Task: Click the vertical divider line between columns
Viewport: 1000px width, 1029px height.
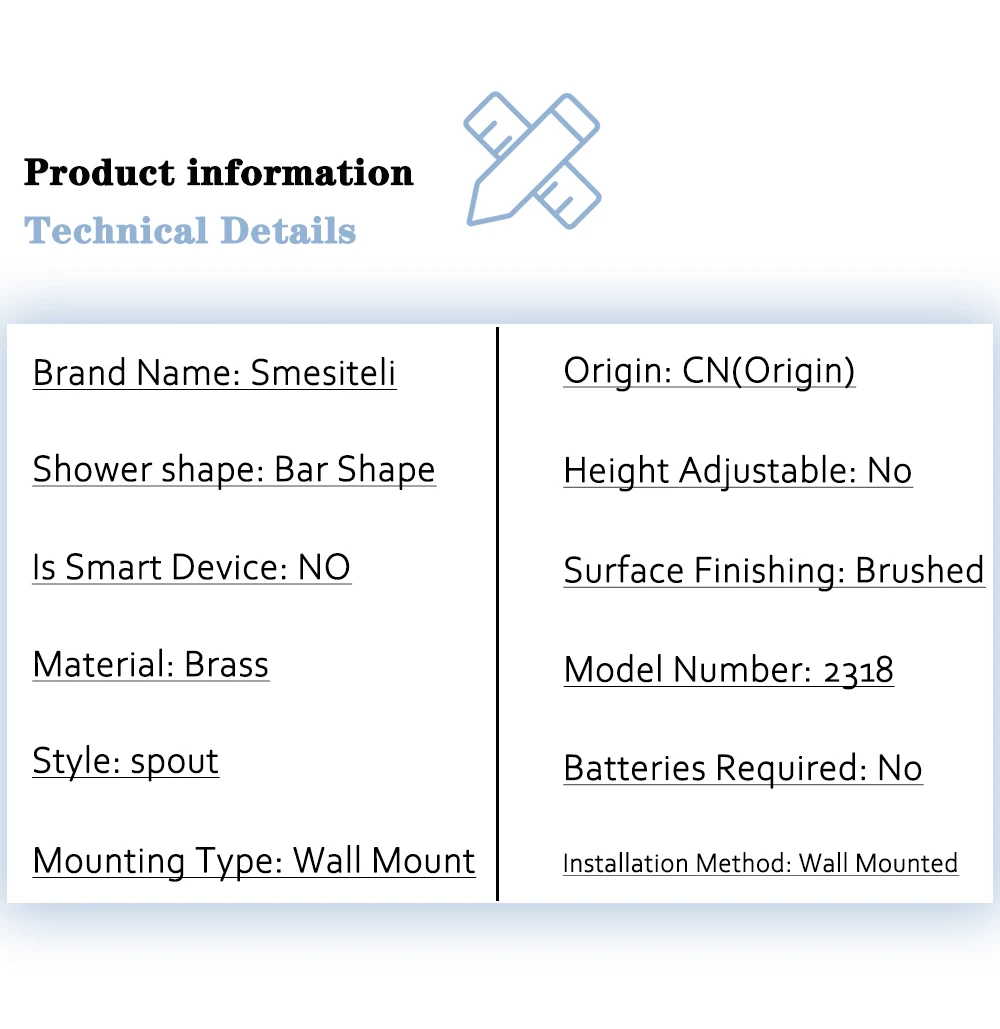Action: (497, 614)
